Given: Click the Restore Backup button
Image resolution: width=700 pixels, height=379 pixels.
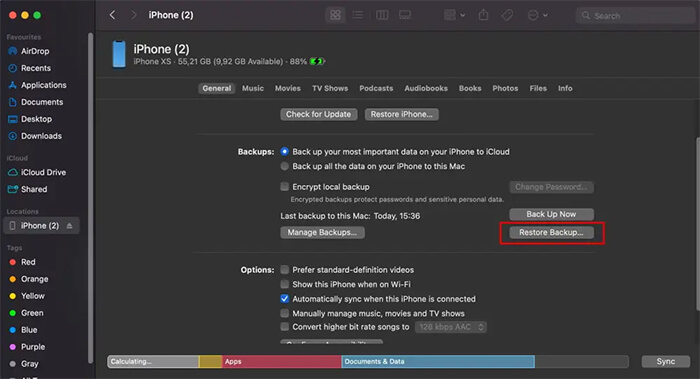Looking at the screenshot, I should coord(551,233).
